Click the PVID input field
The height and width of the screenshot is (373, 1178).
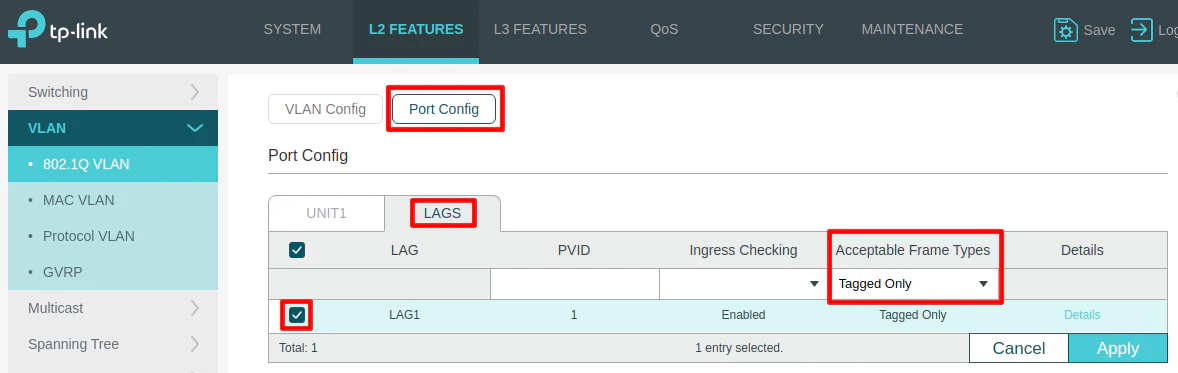(574, 284)
